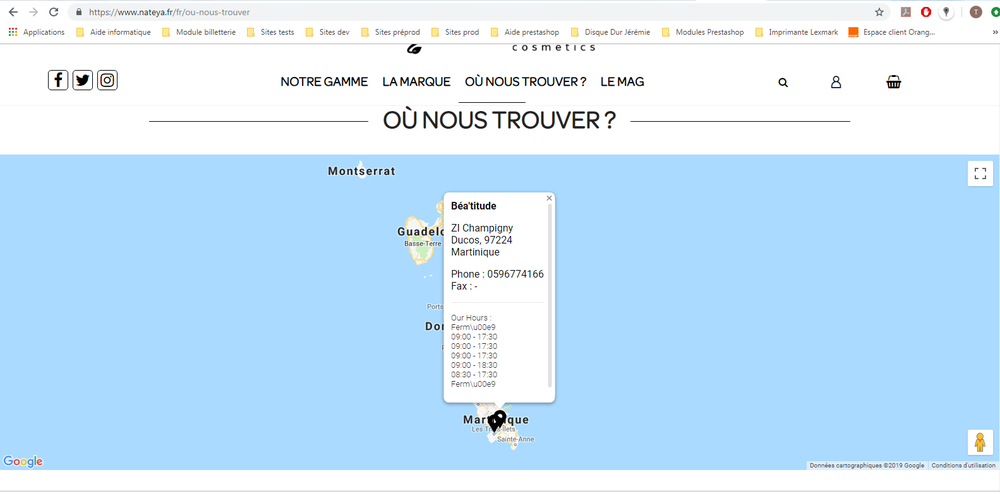Open LE MAG menu

(x=622, y=82)
